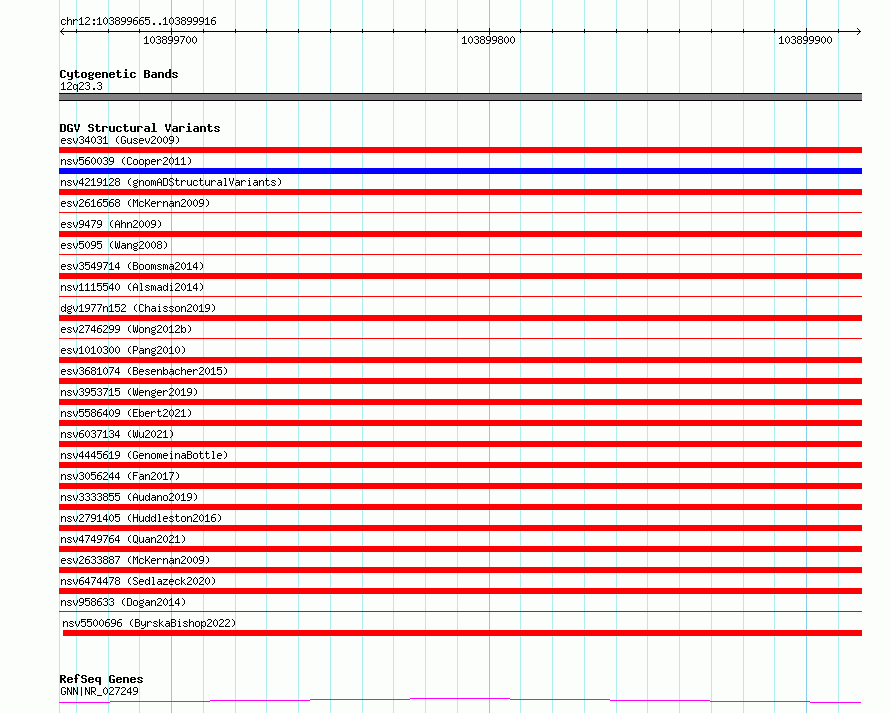This screenshot has width=890, height=713.
Task: Select nsv4445619 (GenomeinaBottle)
Action: click(x=144, y=455)
